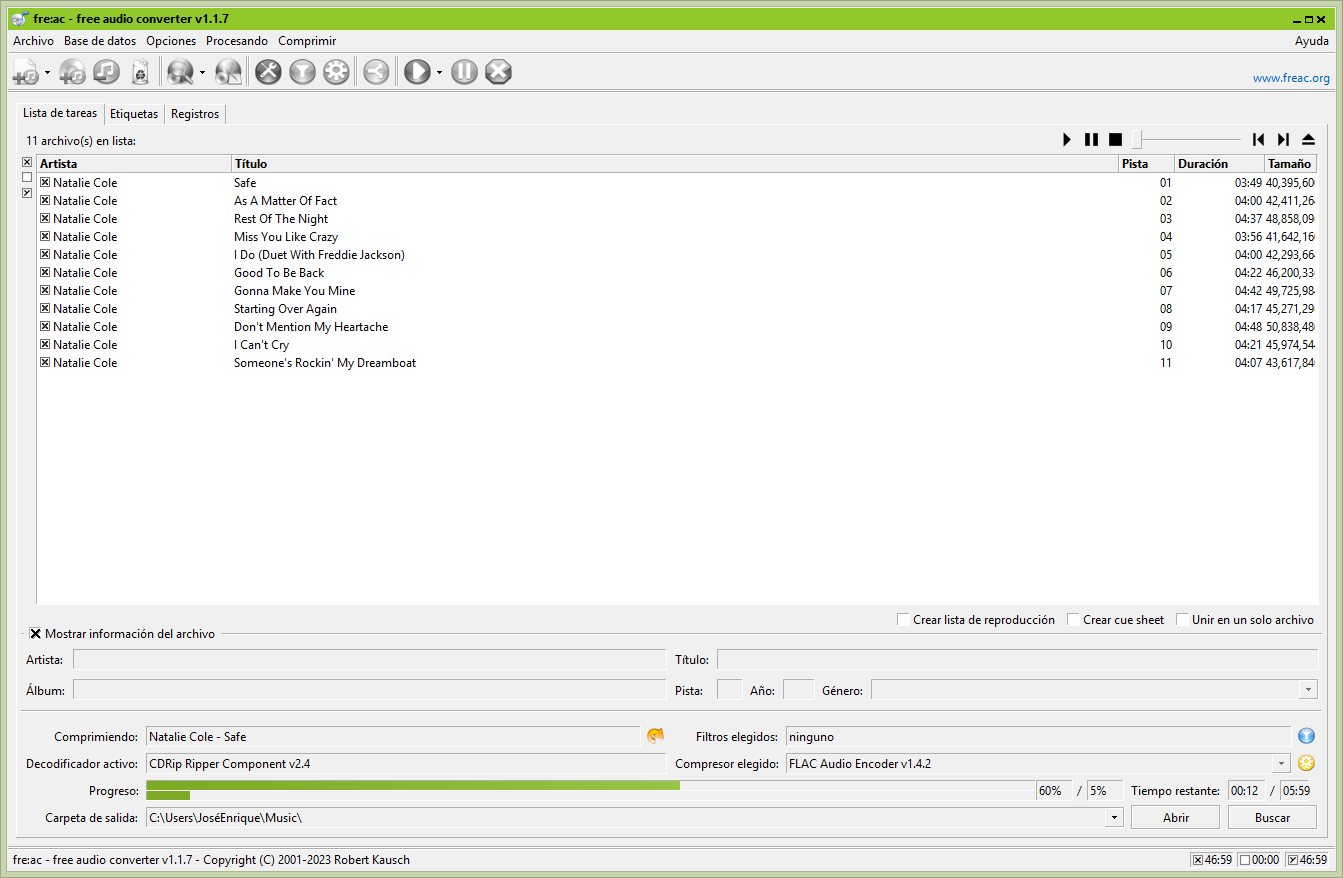Open encoder configuration gear icon
This screenshot has width=1343, height=878.
pos(336,72)
